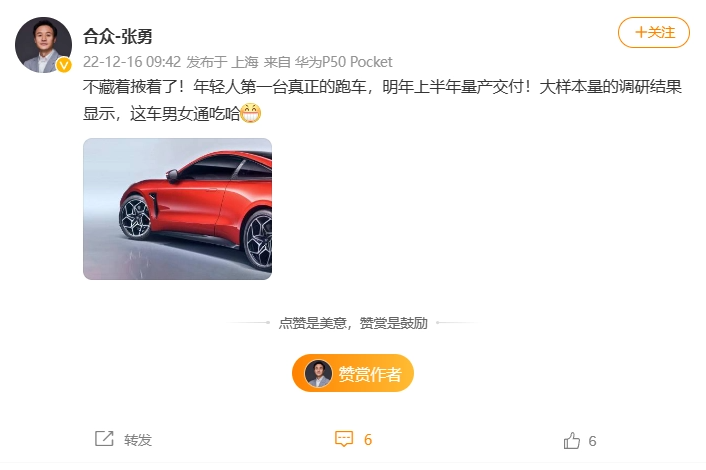Click the plus sign inside the 关注 button
The image size is (706, 470).
point(641,32)
